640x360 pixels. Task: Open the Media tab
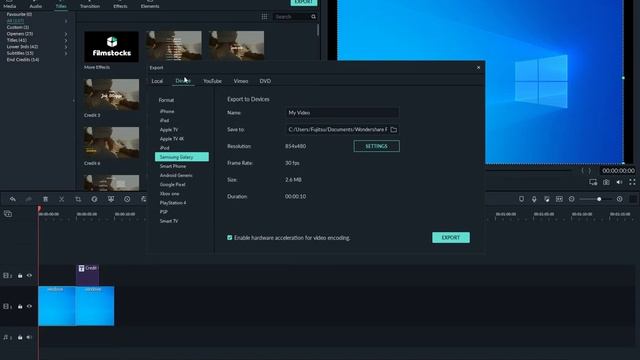pos(9,5)
